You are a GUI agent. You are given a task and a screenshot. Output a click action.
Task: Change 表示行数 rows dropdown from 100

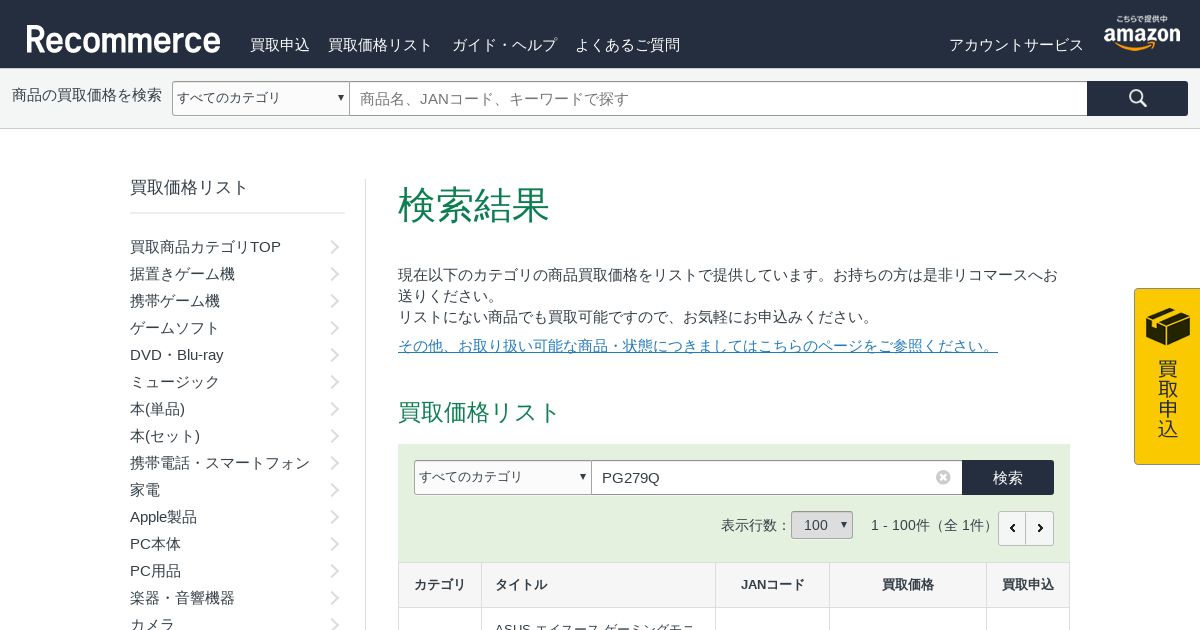pos(821,525)
